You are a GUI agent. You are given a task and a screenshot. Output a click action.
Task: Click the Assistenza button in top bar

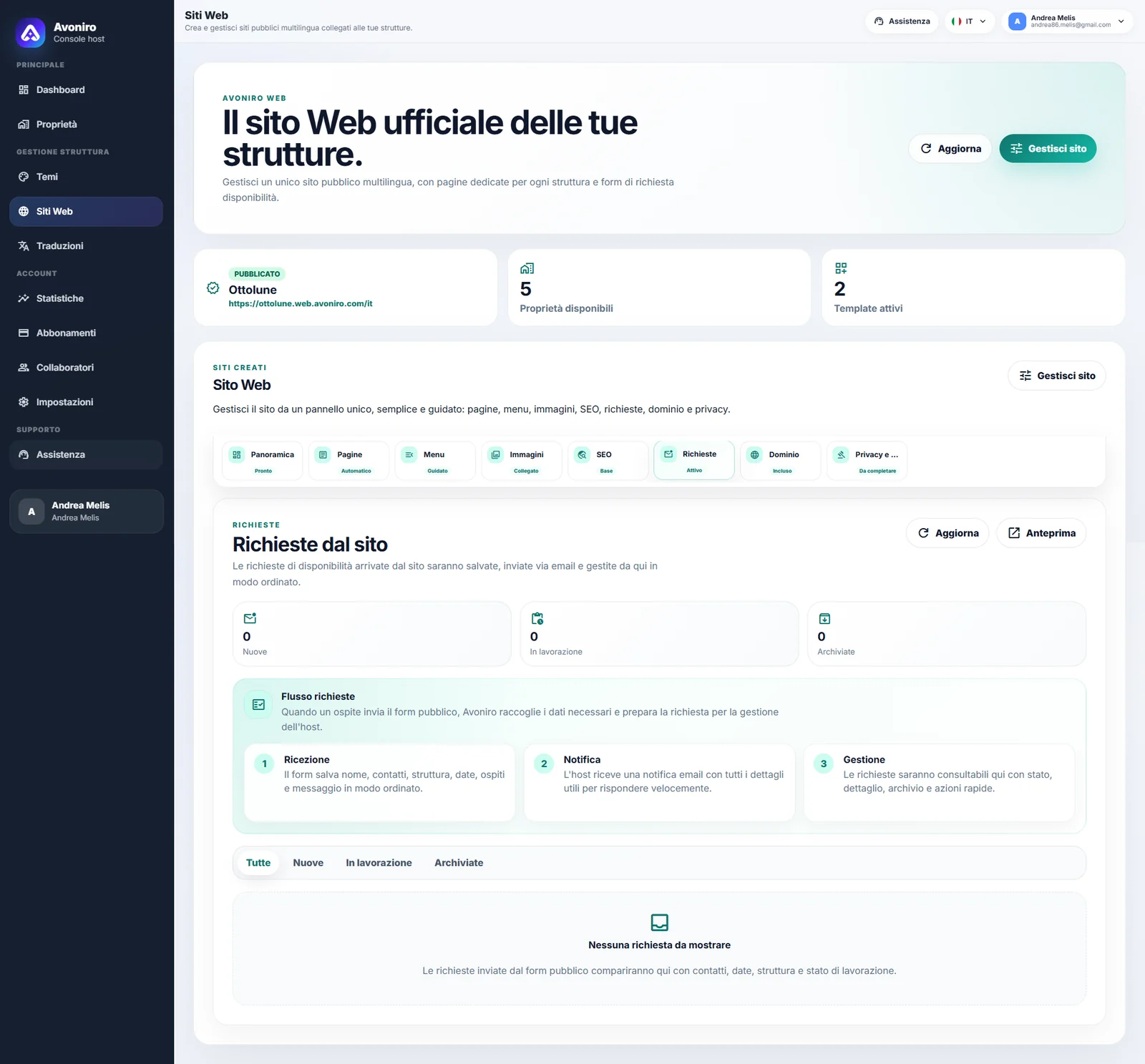[x=902, y=21]
